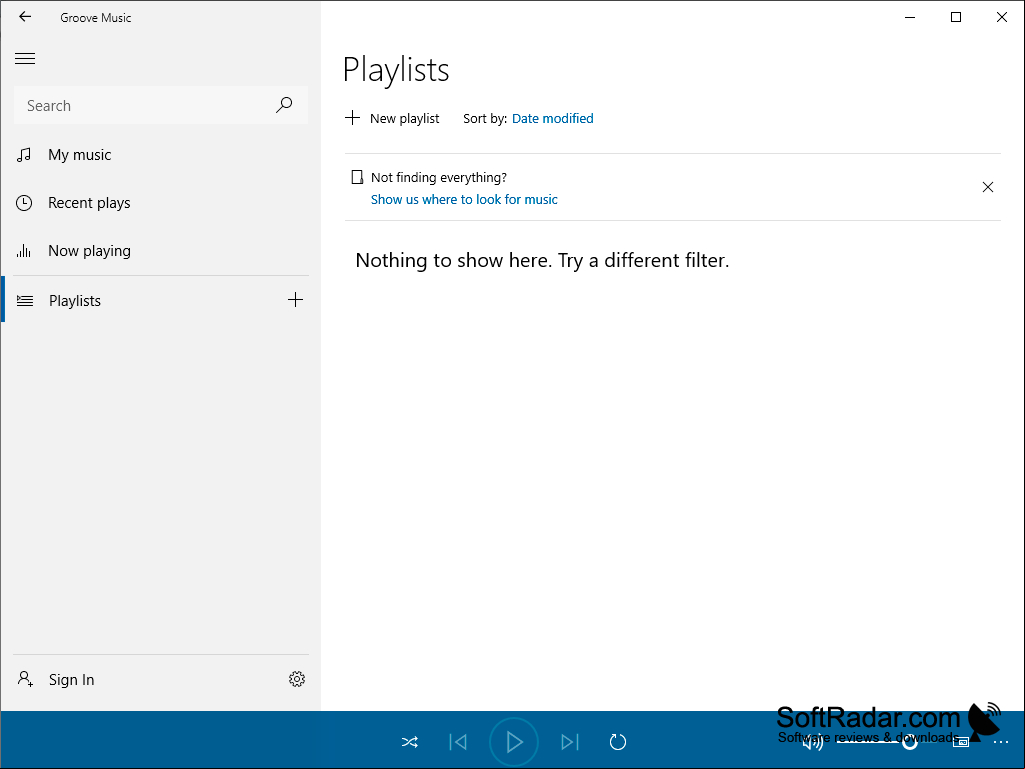Go back with the back arrow
This screenshot has width=1025, height=769.
(25, 17)
